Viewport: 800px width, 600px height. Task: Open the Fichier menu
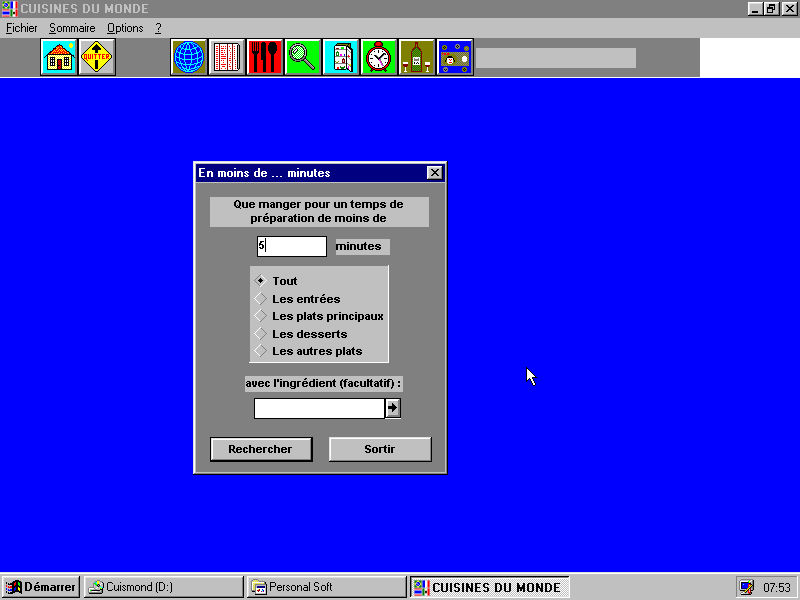[21, 28]
